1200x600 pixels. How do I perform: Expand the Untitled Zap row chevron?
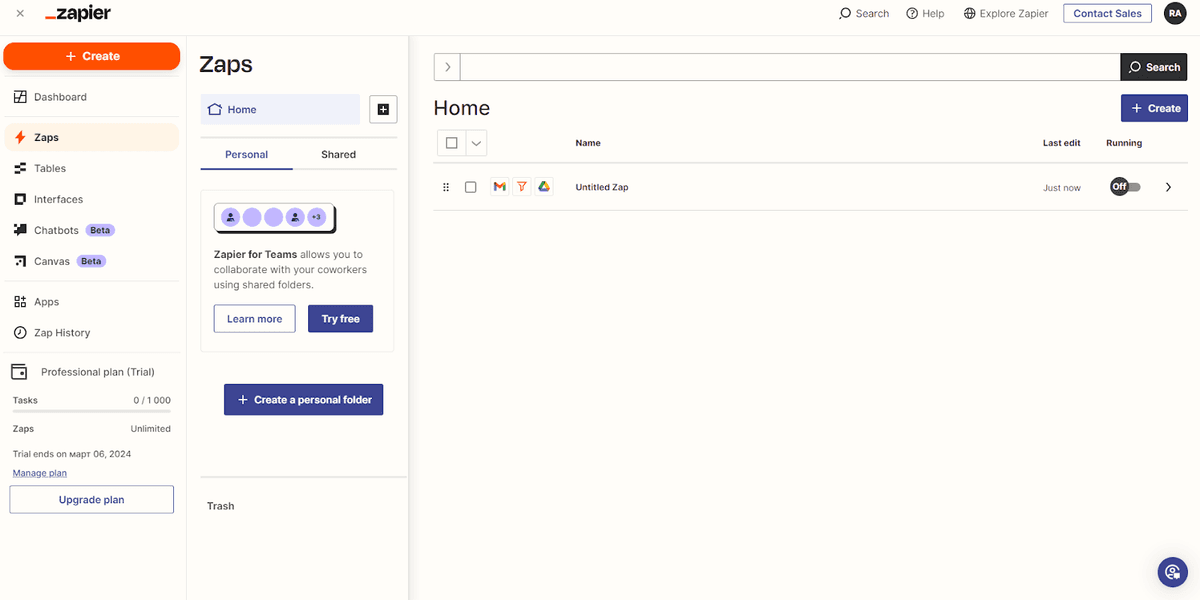1168,186
